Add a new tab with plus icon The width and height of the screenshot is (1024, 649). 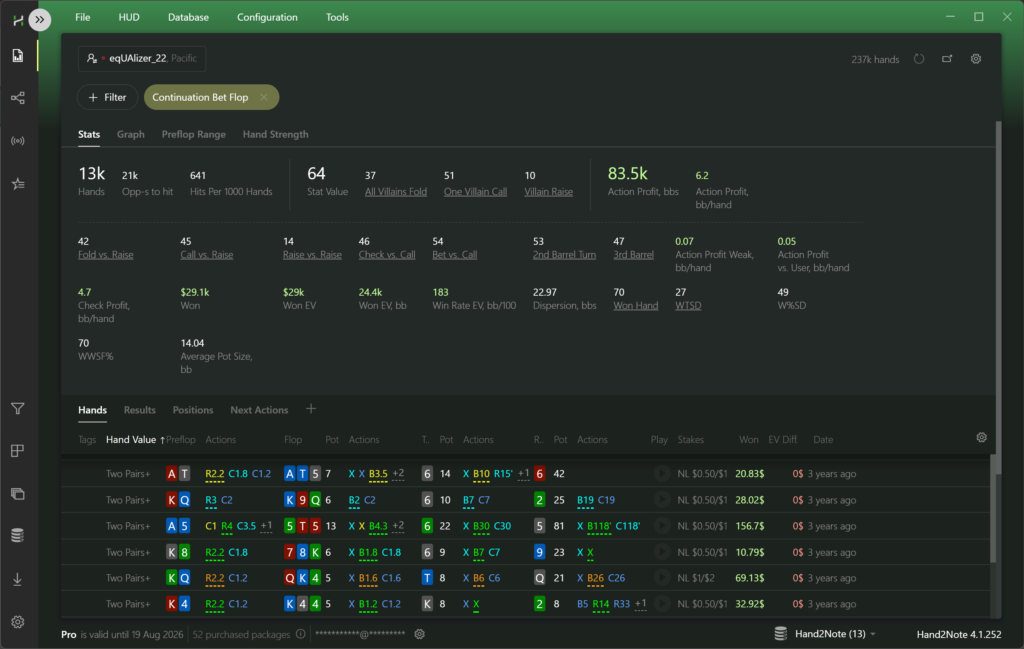pos(311,409)
